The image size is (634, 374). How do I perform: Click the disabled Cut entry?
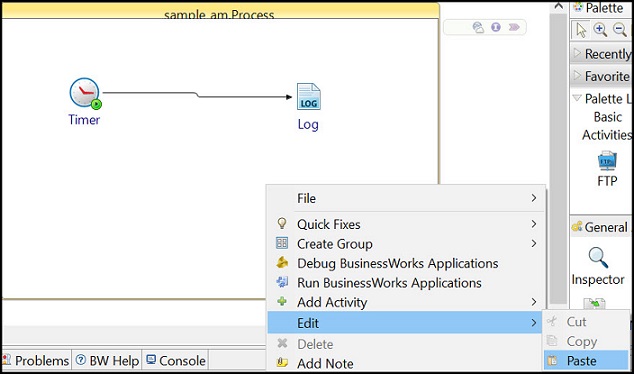(x=586, y=321)
